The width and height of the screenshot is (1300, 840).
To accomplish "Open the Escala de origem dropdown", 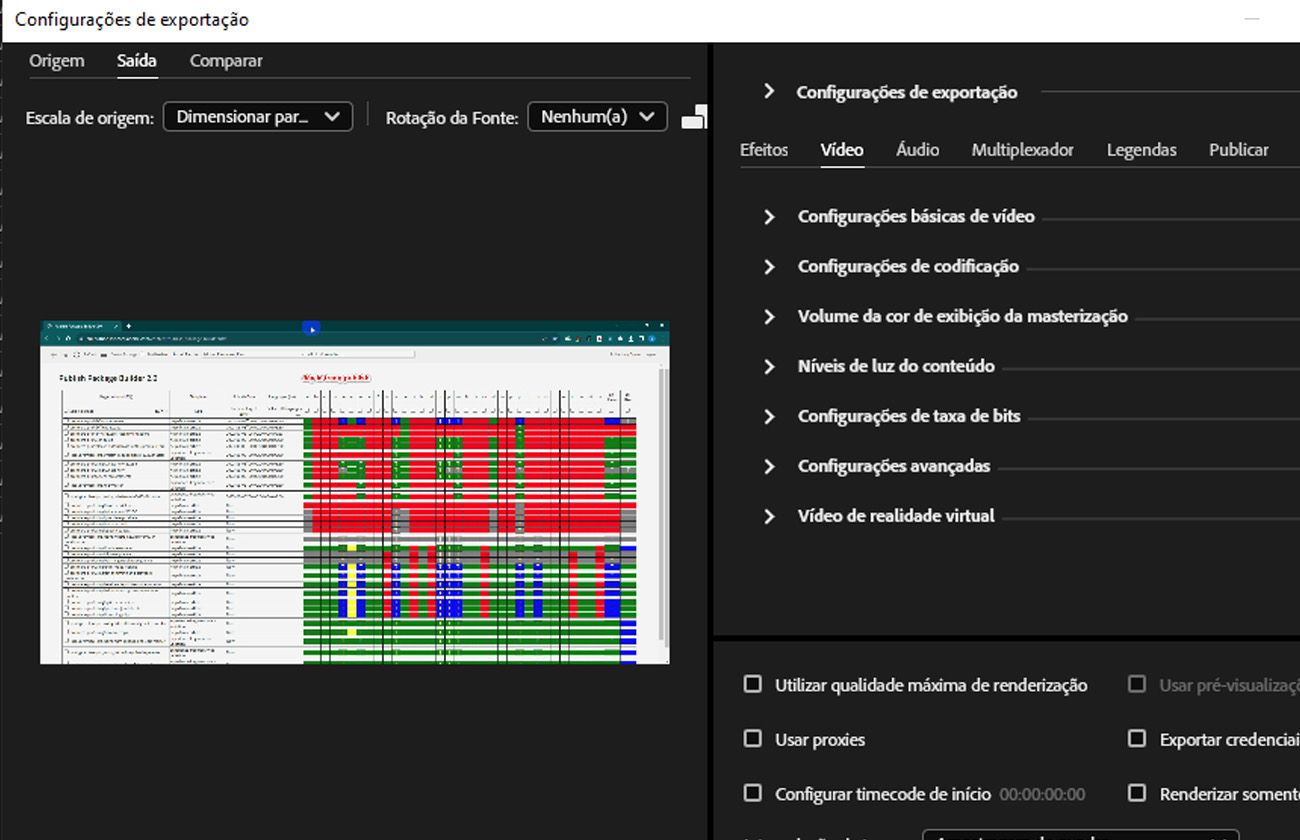I will [257, 117].
